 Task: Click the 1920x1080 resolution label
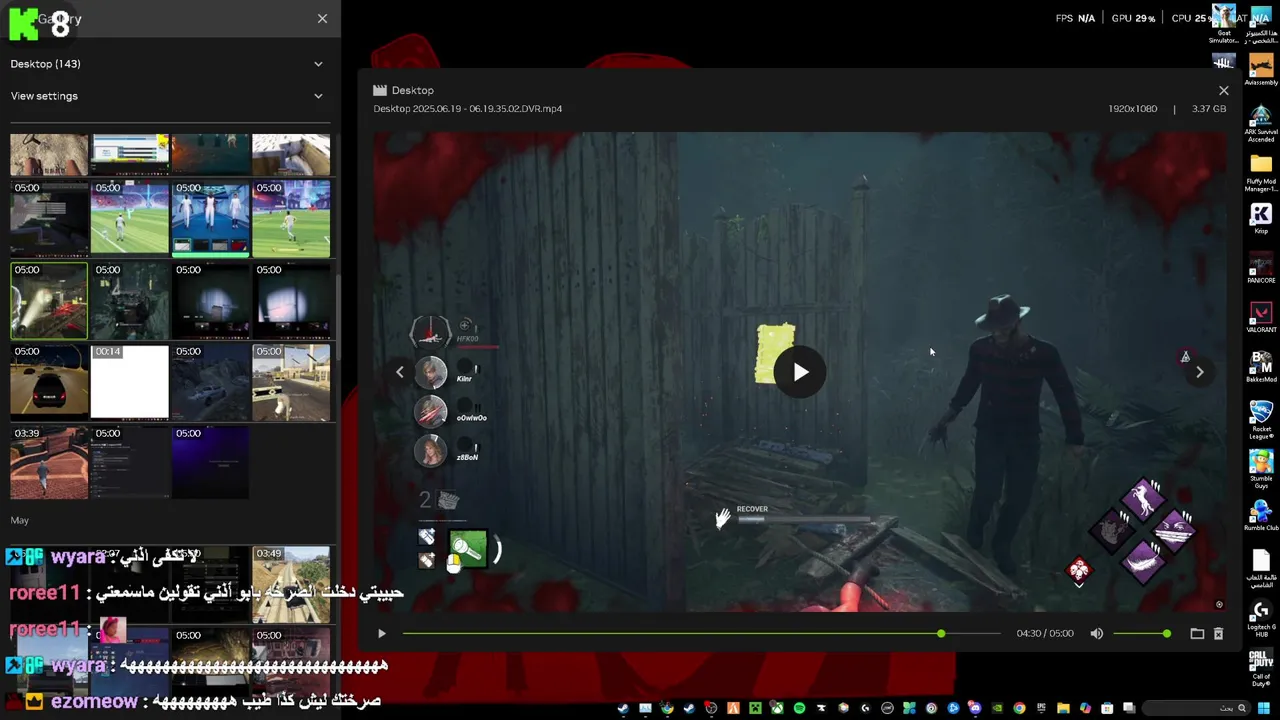(x=1132, y=108)
